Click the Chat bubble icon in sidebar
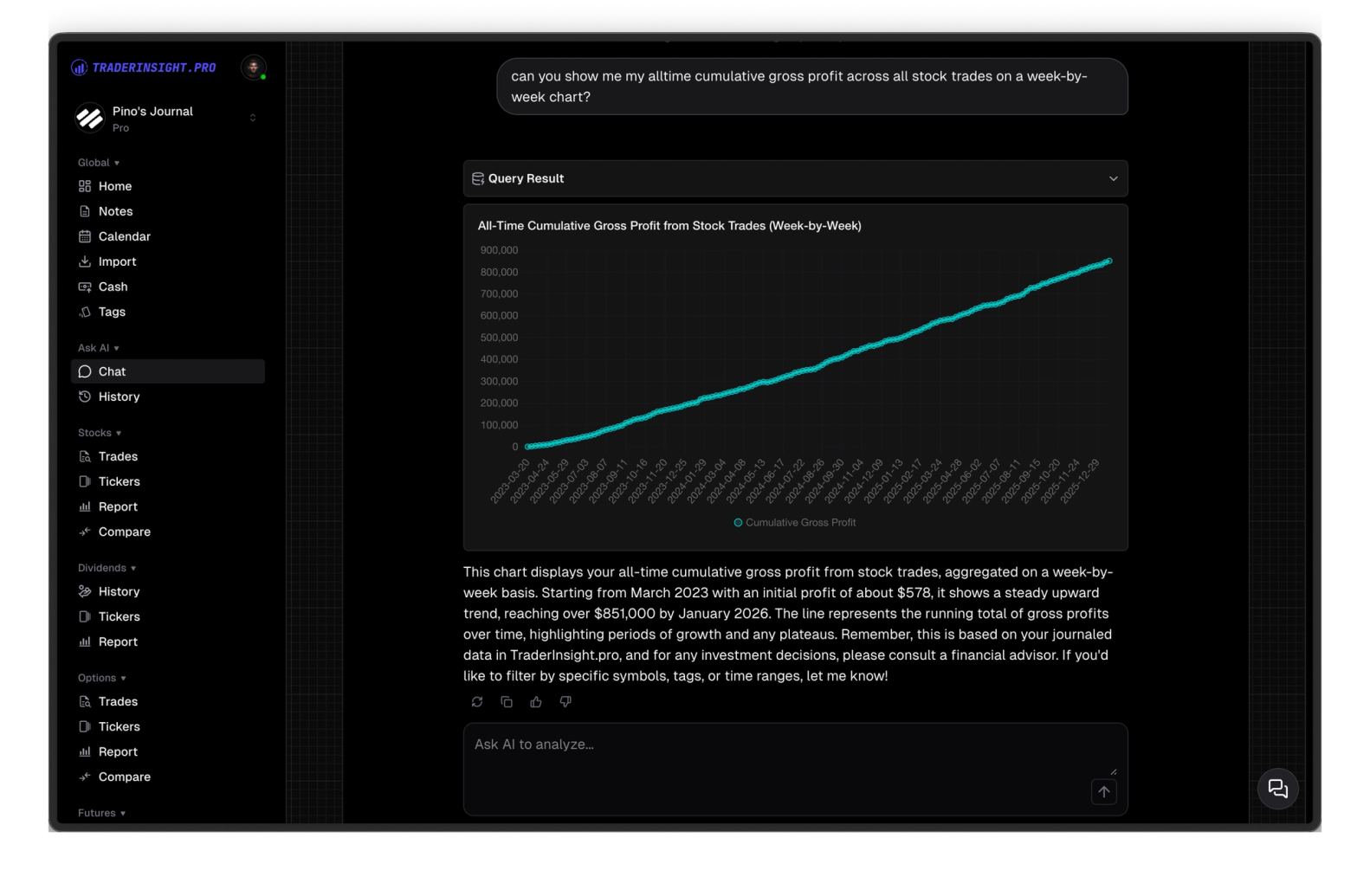Screen dimensions: 1370x896 pyautogui.click(x=85, y=371)
